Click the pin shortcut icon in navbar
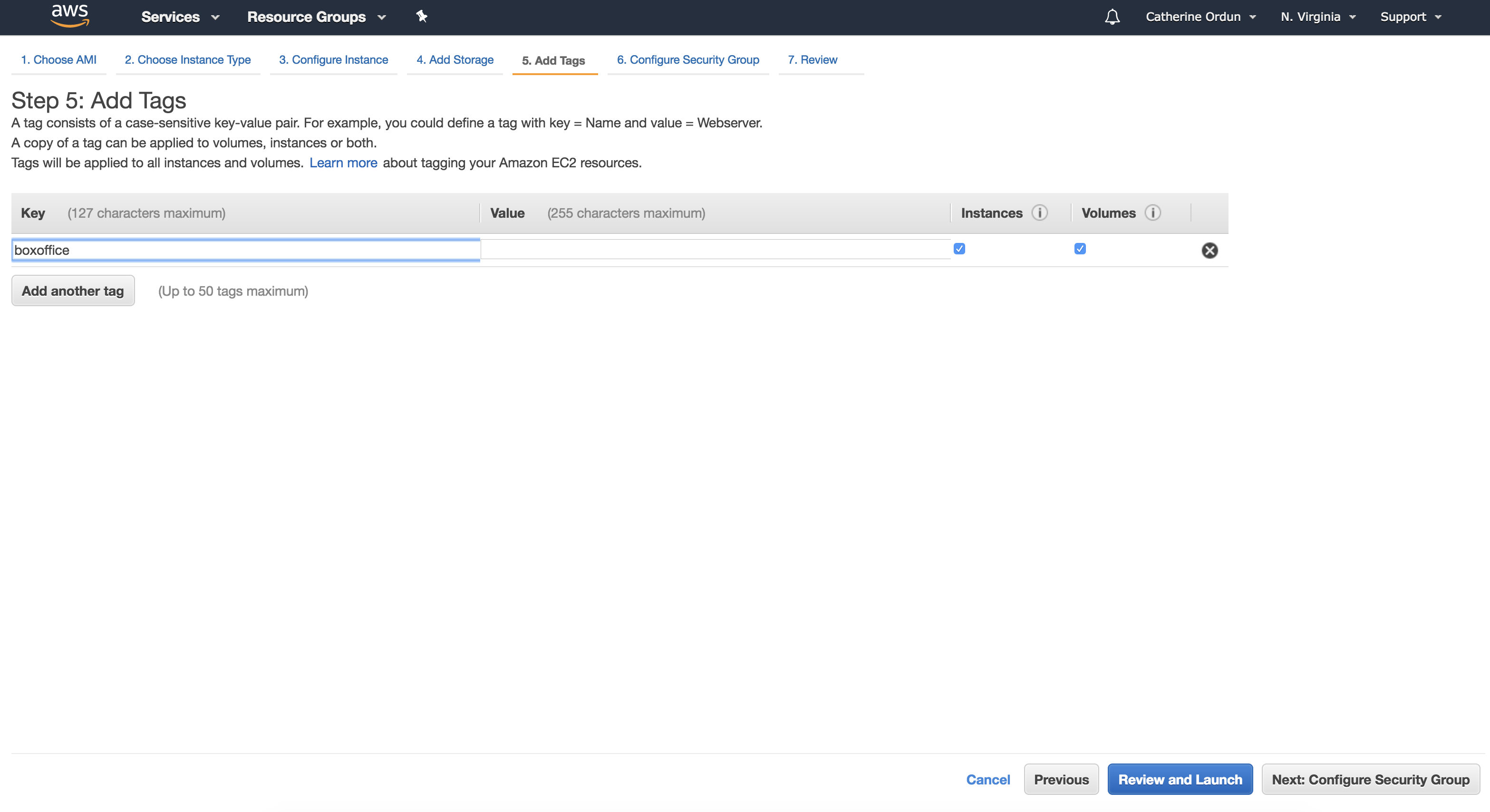1490x812 pixels. click(422, 16)
